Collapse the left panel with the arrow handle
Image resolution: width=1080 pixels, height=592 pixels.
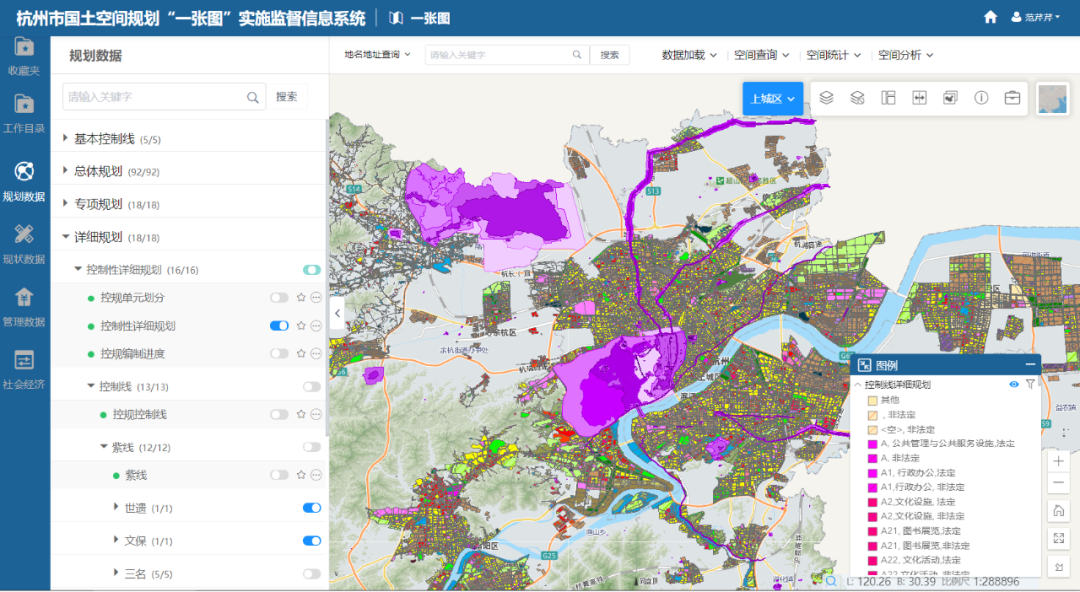click(x=338, y=313)
